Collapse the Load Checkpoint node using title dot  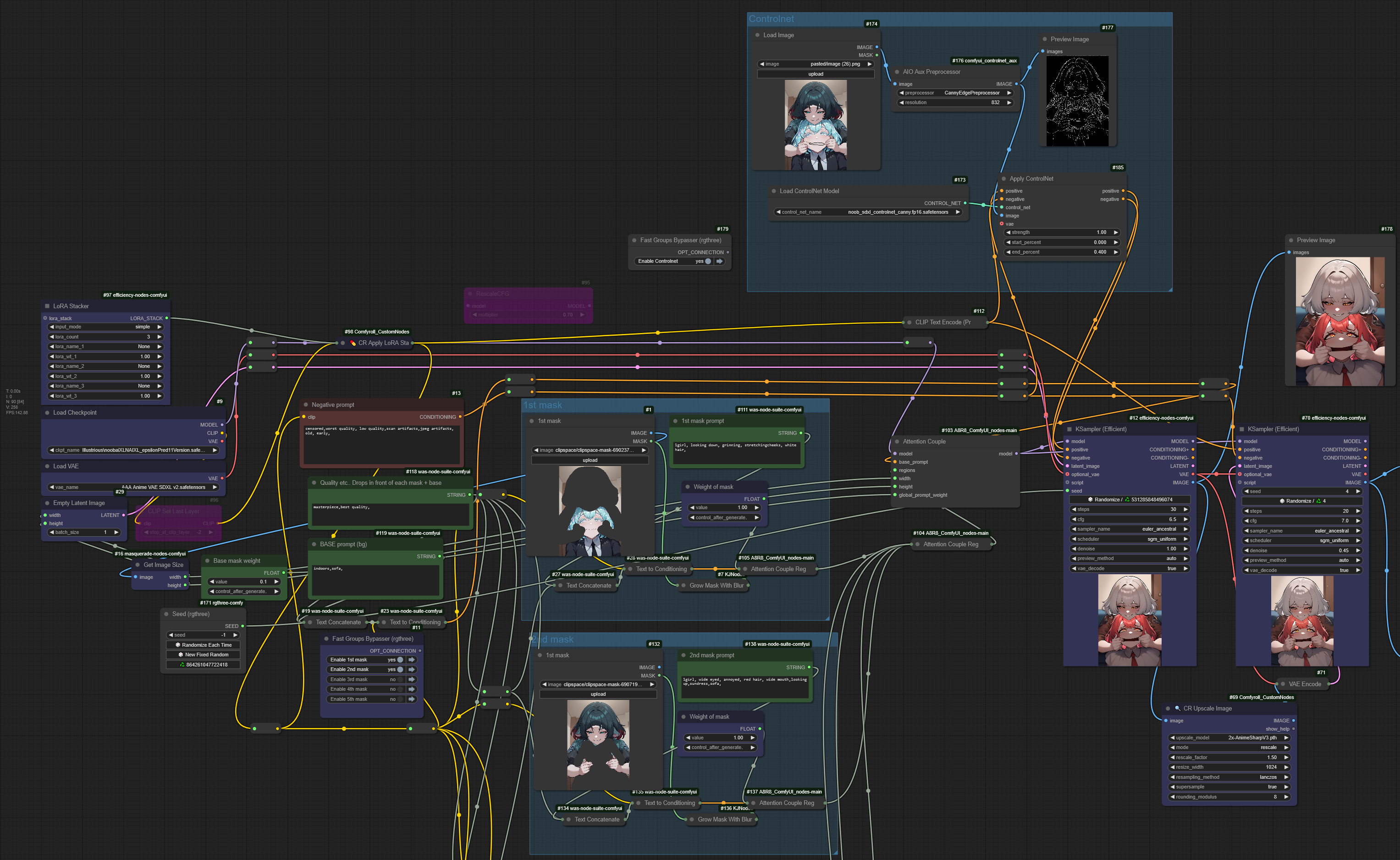[x=47, y=412]
